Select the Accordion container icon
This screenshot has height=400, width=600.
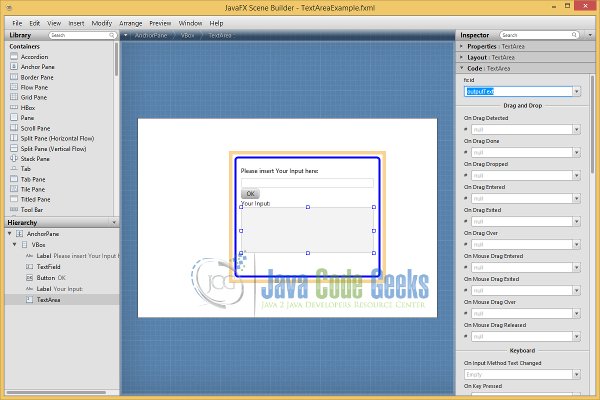[x=14, y=56]
